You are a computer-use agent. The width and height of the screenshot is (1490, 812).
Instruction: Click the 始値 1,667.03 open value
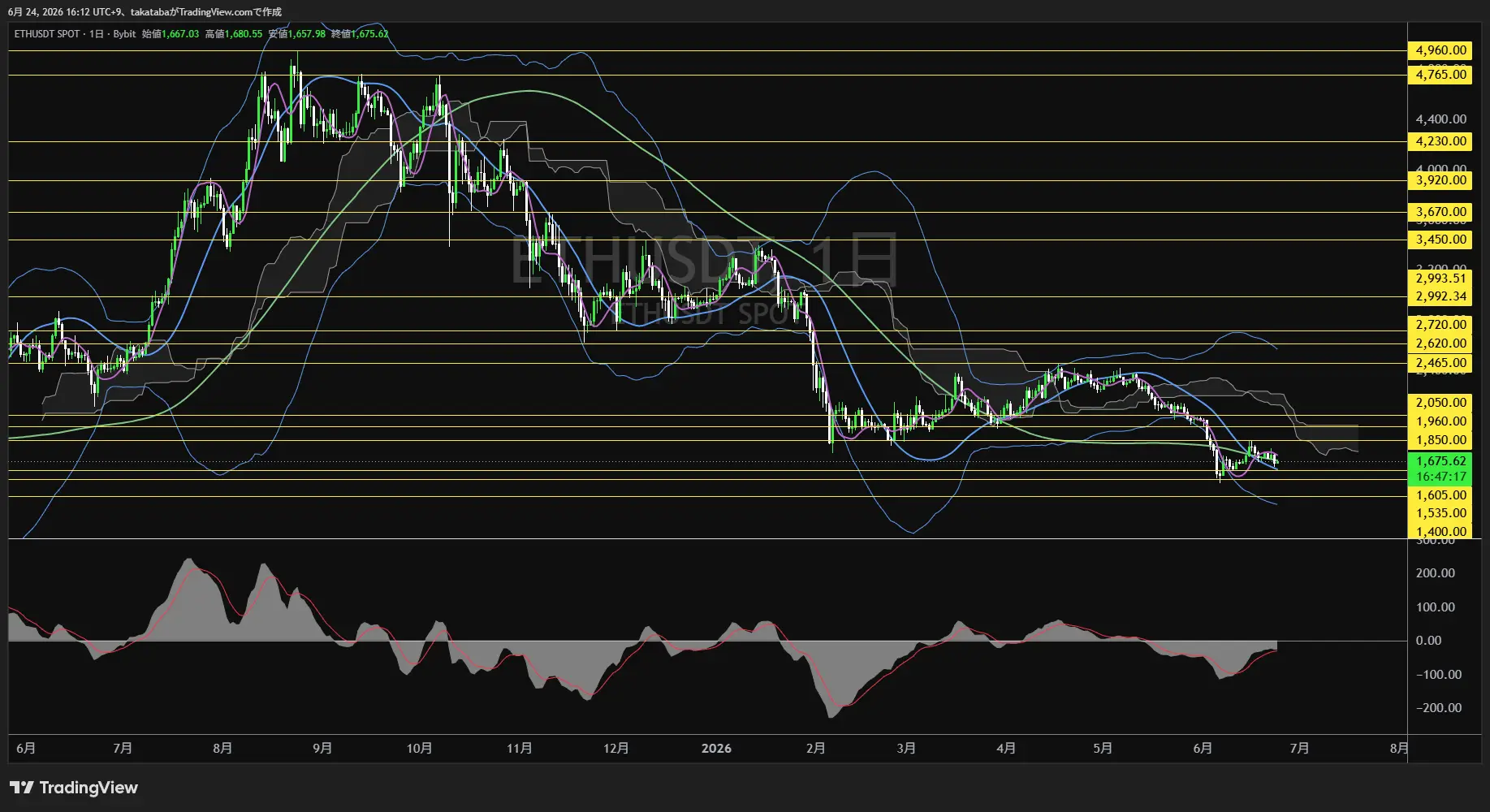[171, 34]
